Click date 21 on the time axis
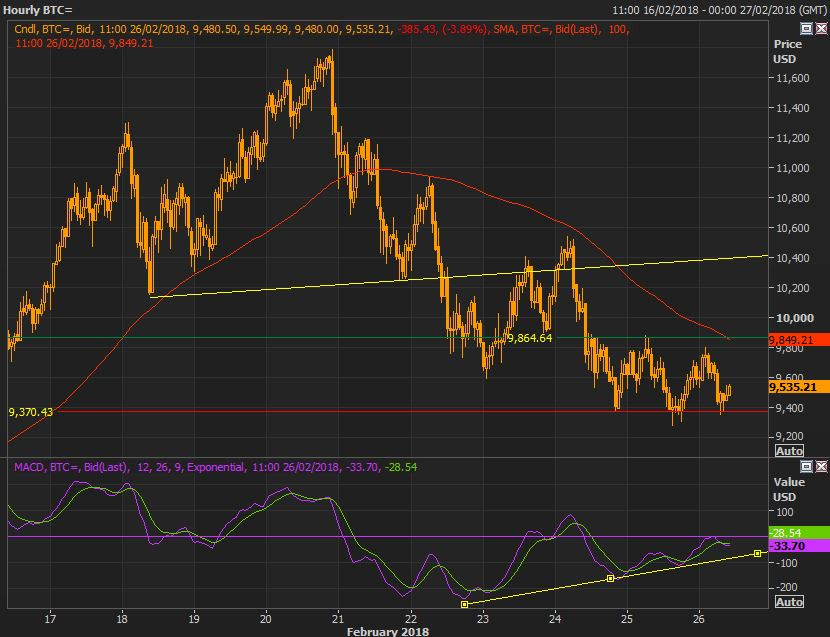Screen dimensions: 830x637 pyautogui.click(x=338, y=618)
